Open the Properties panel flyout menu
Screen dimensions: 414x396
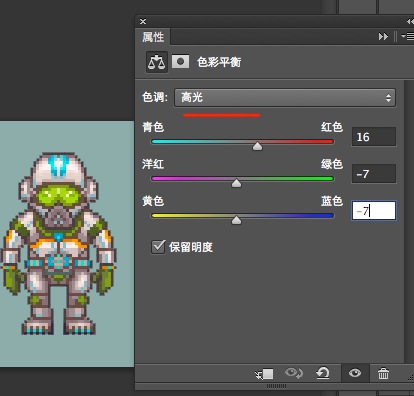(407, 36)
